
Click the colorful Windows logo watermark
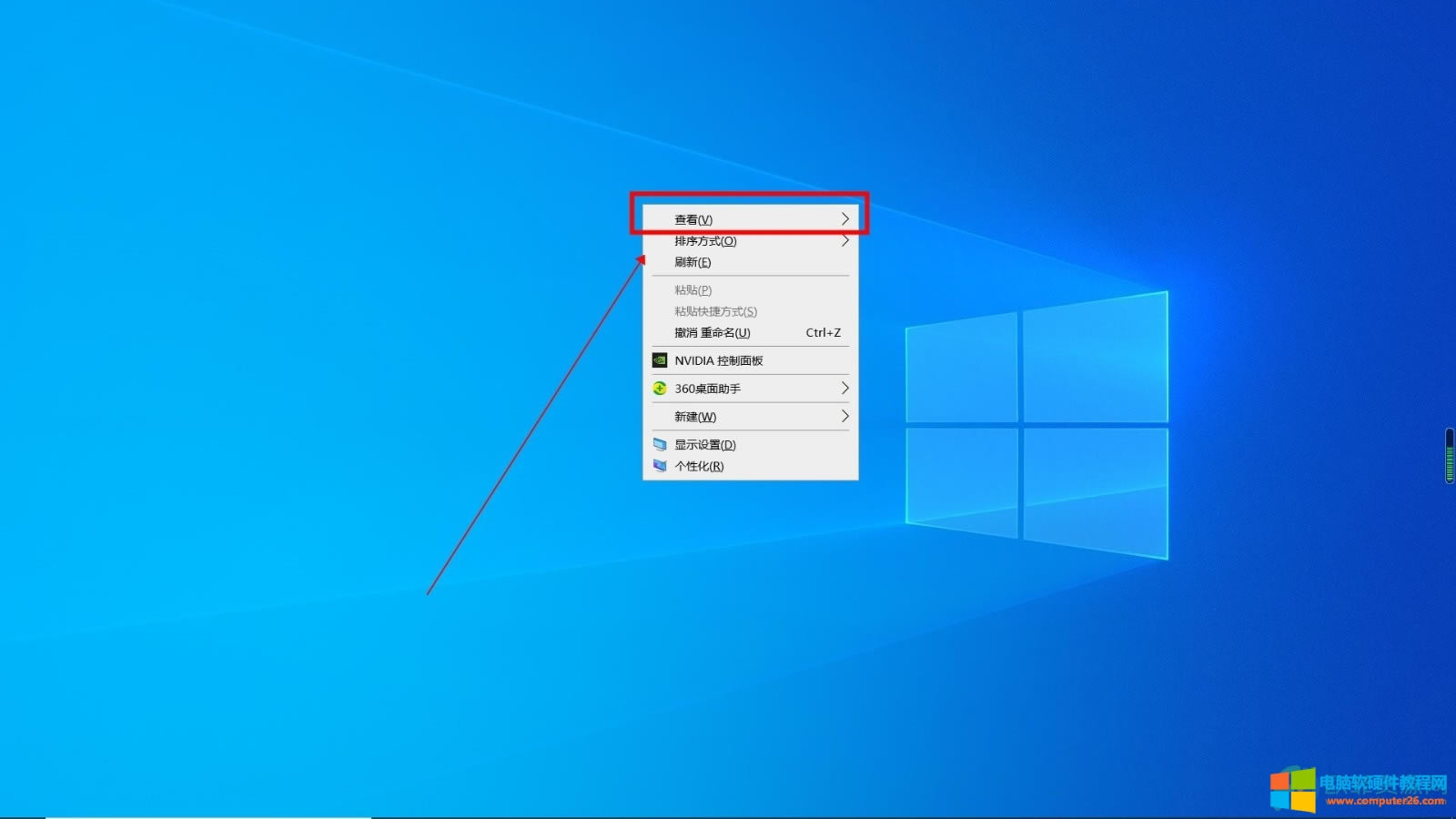[x=1292, y=789]
